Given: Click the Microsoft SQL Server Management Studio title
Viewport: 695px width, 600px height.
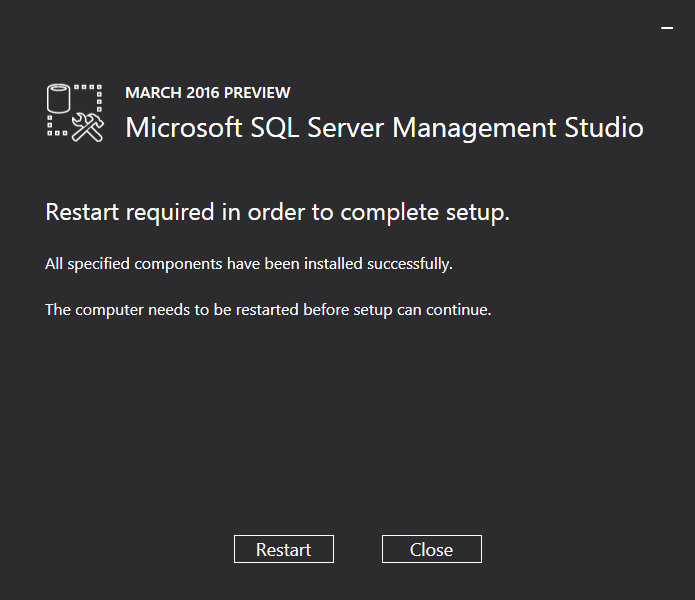Looking at the screenshot, I should pos(384,128).
